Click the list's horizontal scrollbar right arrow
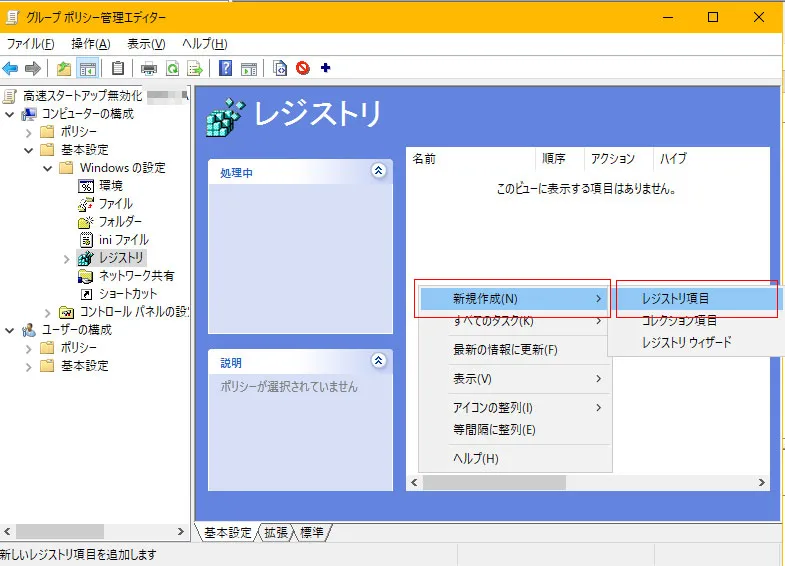This screenshot has width=785, height=566. pos(762,483)
